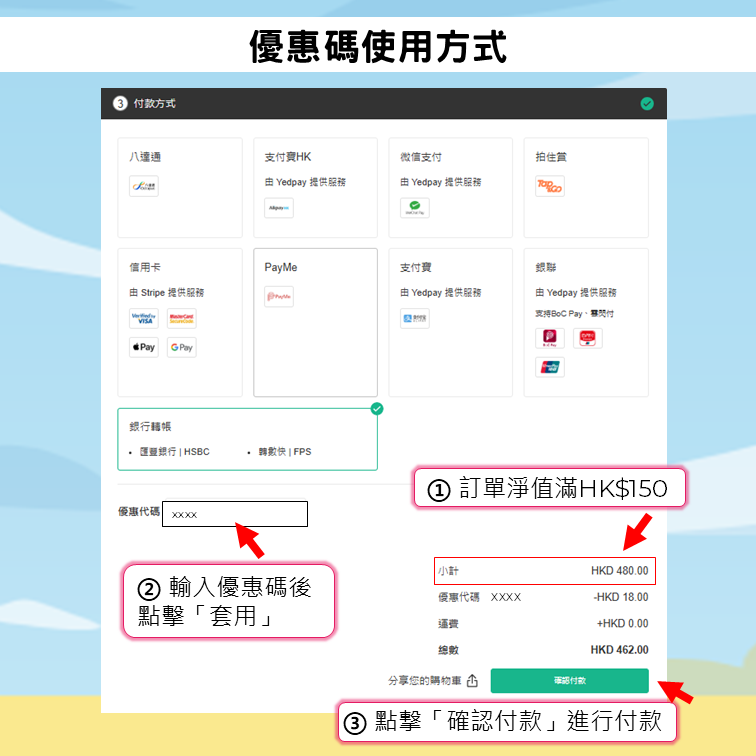This screenshot has height=756, width=756.
Task: Click the step 3 number badge
Action: click(120, 103)
